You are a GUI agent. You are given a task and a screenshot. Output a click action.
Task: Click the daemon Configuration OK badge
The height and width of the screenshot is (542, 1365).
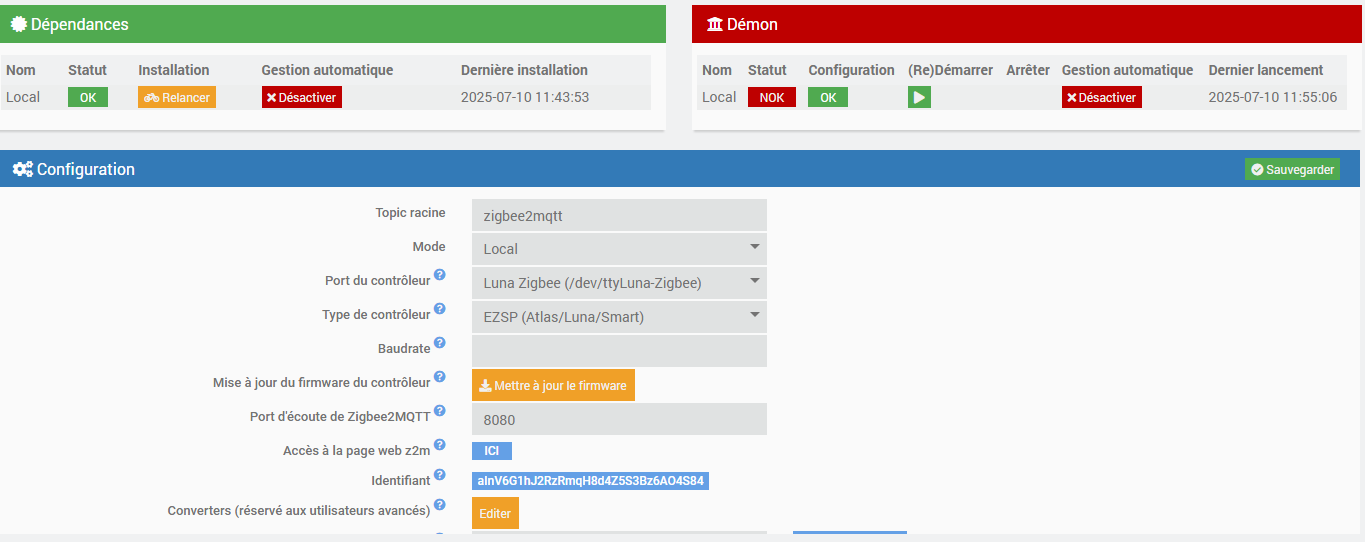828,97
